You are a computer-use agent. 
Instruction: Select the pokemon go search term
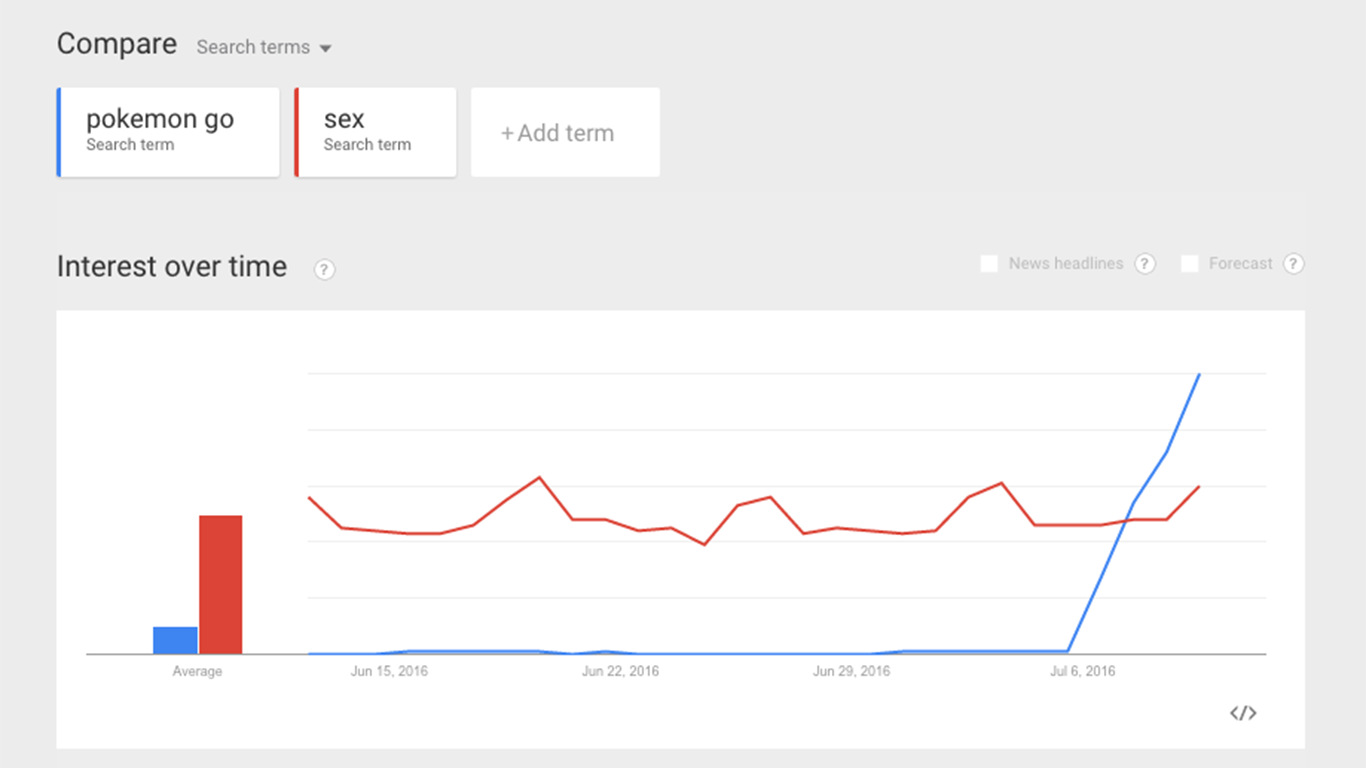[168, 132]
